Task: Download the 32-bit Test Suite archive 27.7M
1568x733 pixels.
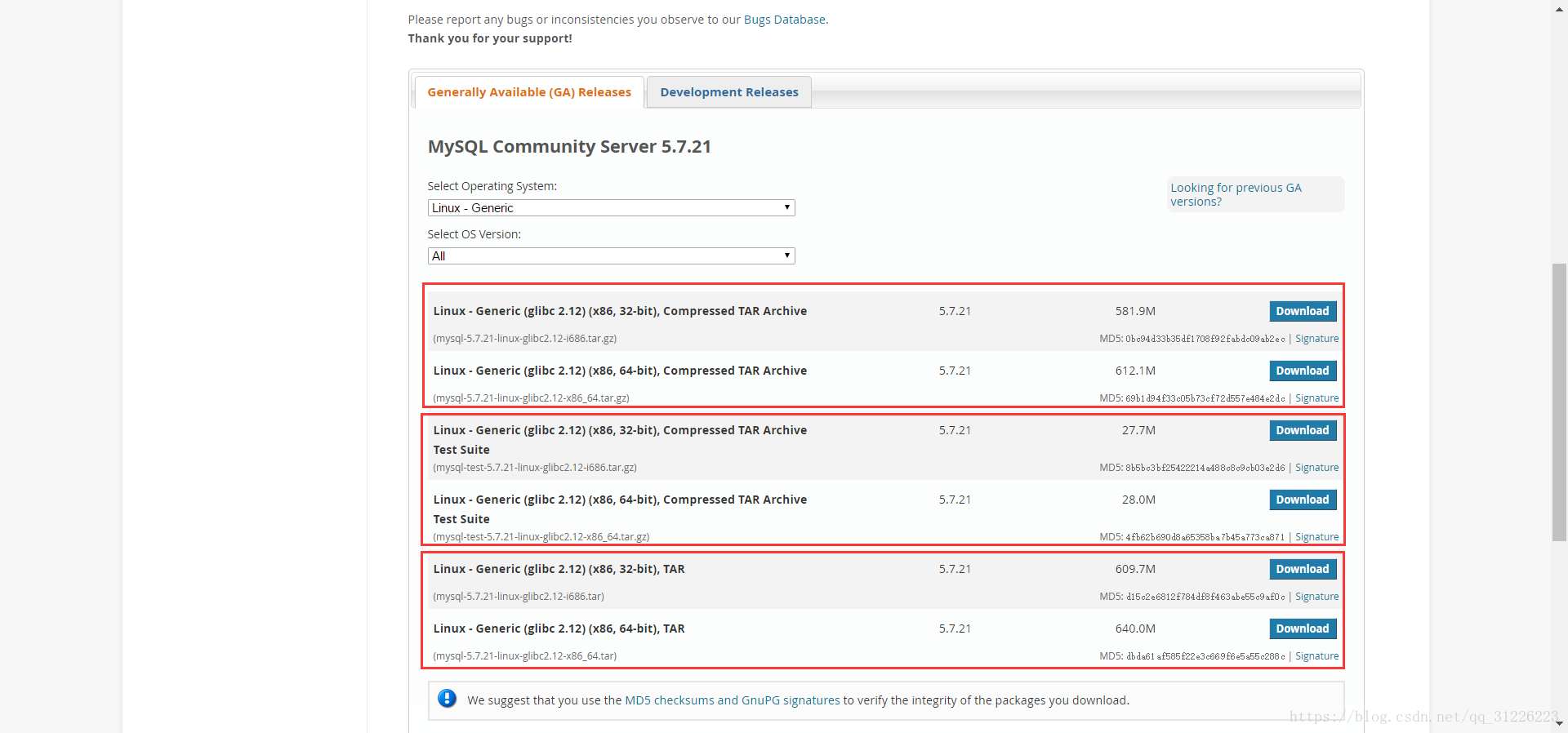Action: (x=1303, y=430)
